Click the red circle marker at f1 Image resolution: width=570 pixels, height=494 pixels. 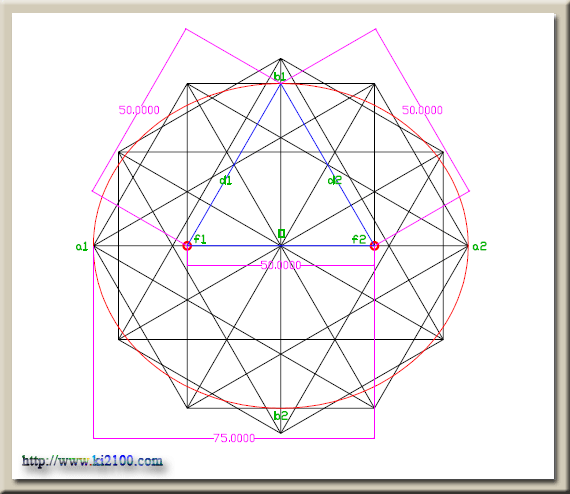(x=187, y=246)
